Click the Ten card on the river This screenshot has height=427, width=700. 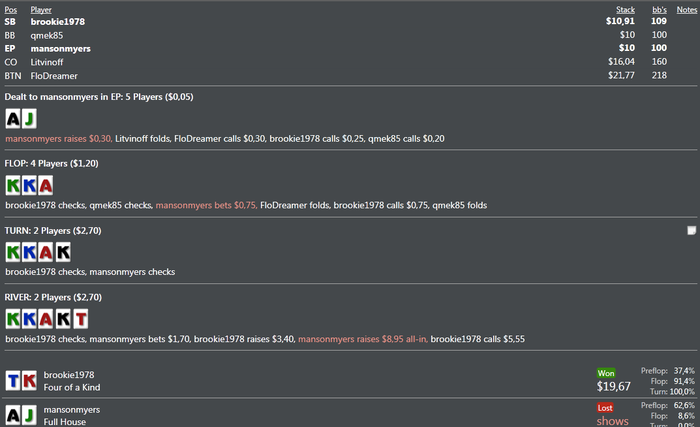80,319
